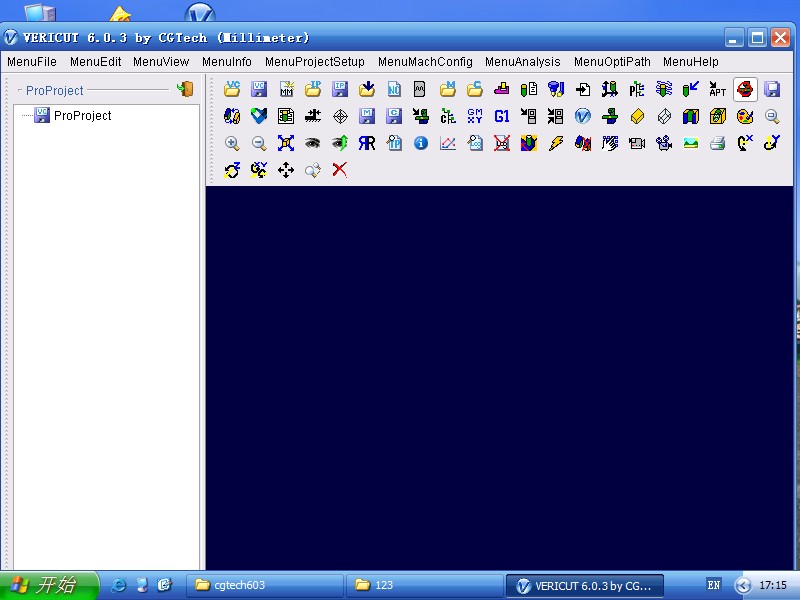The image size is (800, 600).
Task: Click the zoom in magnifier icon
Action: click(232, 143)
